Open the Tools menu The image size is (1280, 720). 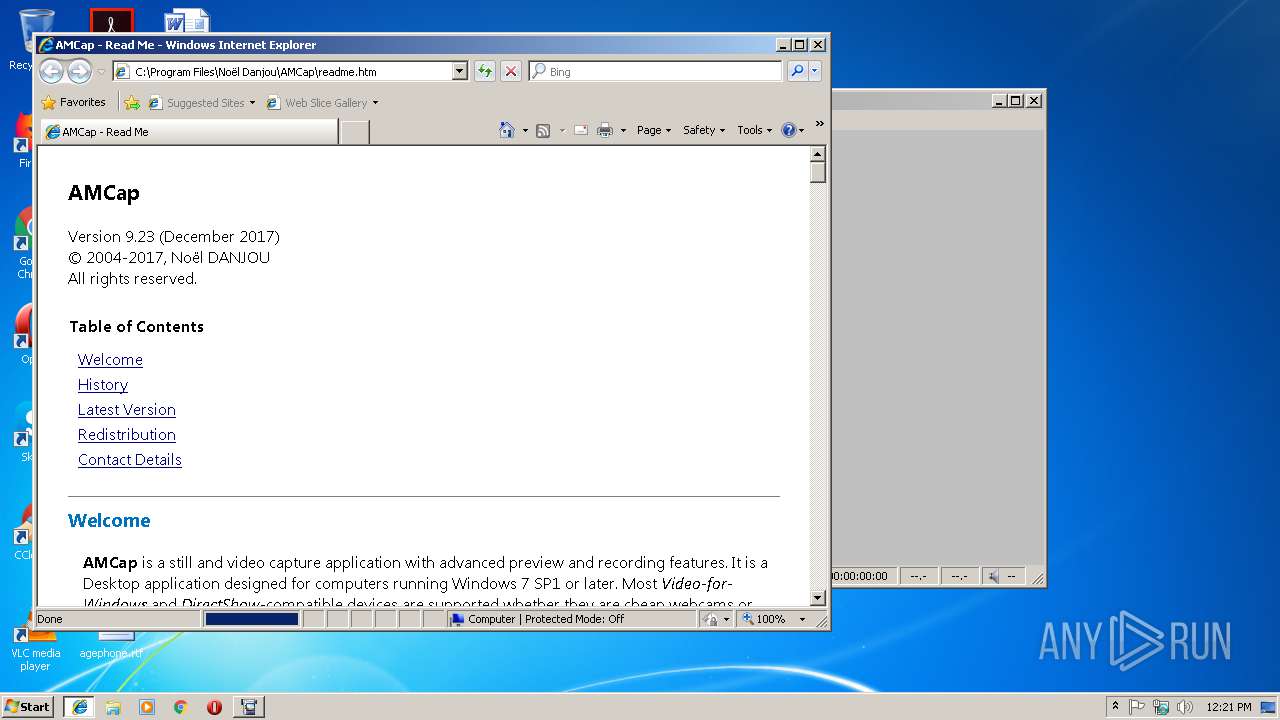point(755,130)
